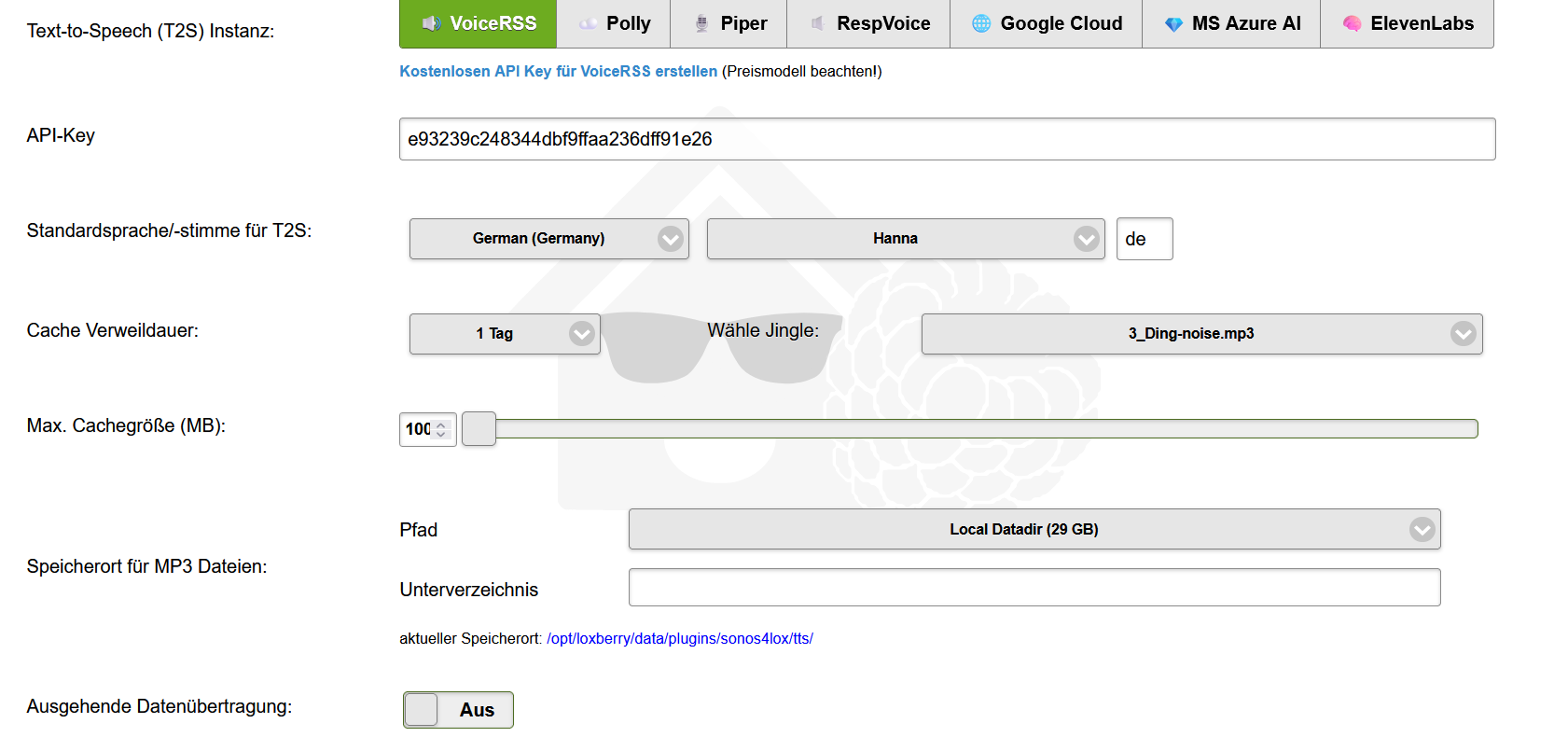Select the VoiceRSS engine tab
Screen dimensions: 1568x737
[478, 23]
